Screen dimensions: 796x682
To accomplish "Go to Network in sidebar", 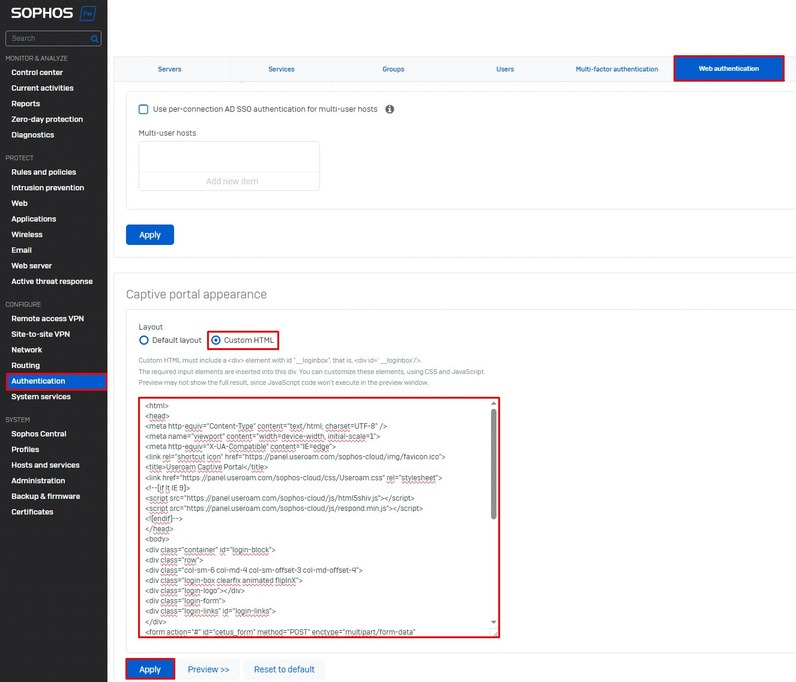I will (27, 350).
